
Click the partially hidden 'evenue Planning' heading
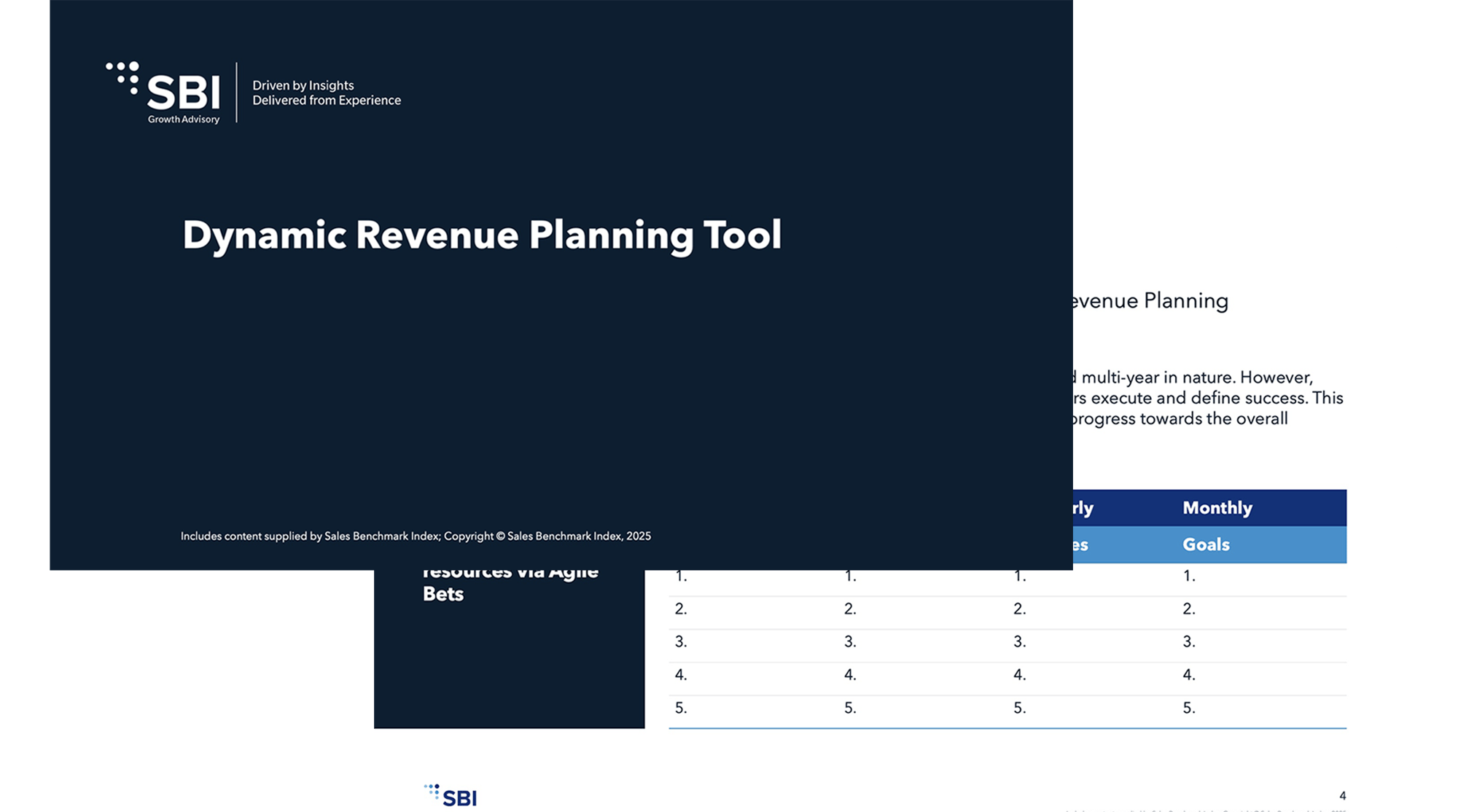[x=1150, y=300]
